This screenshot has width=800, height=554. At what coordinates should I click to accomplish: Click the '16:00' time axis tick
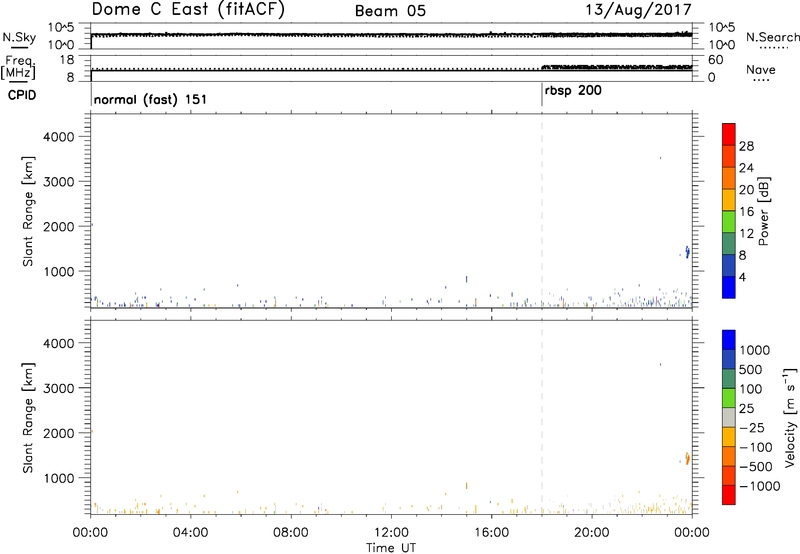click(x=491, y=533)
